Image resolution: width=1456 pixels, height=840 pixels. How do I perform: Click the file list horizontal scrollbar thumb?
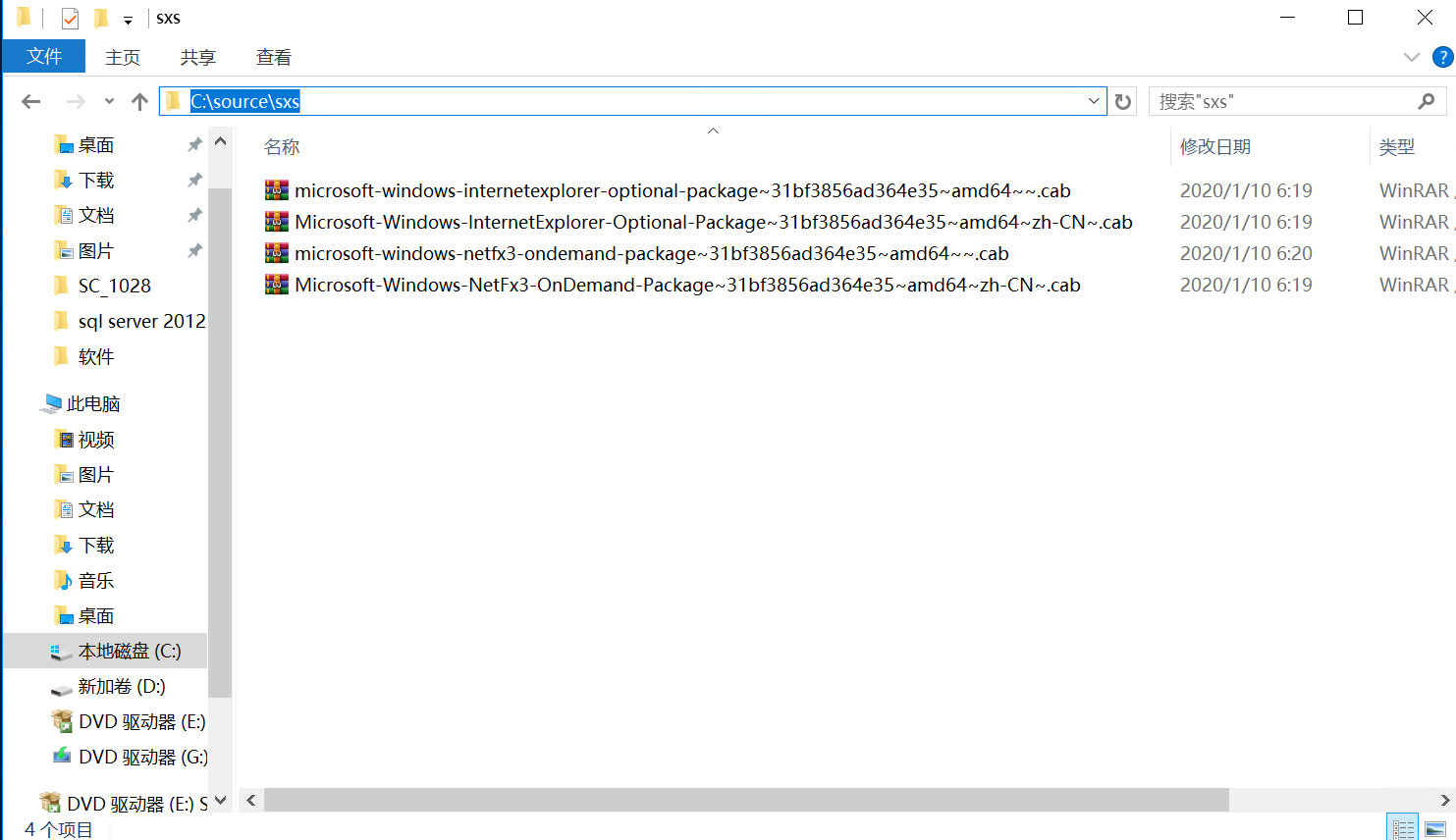(x=746, y=801)
